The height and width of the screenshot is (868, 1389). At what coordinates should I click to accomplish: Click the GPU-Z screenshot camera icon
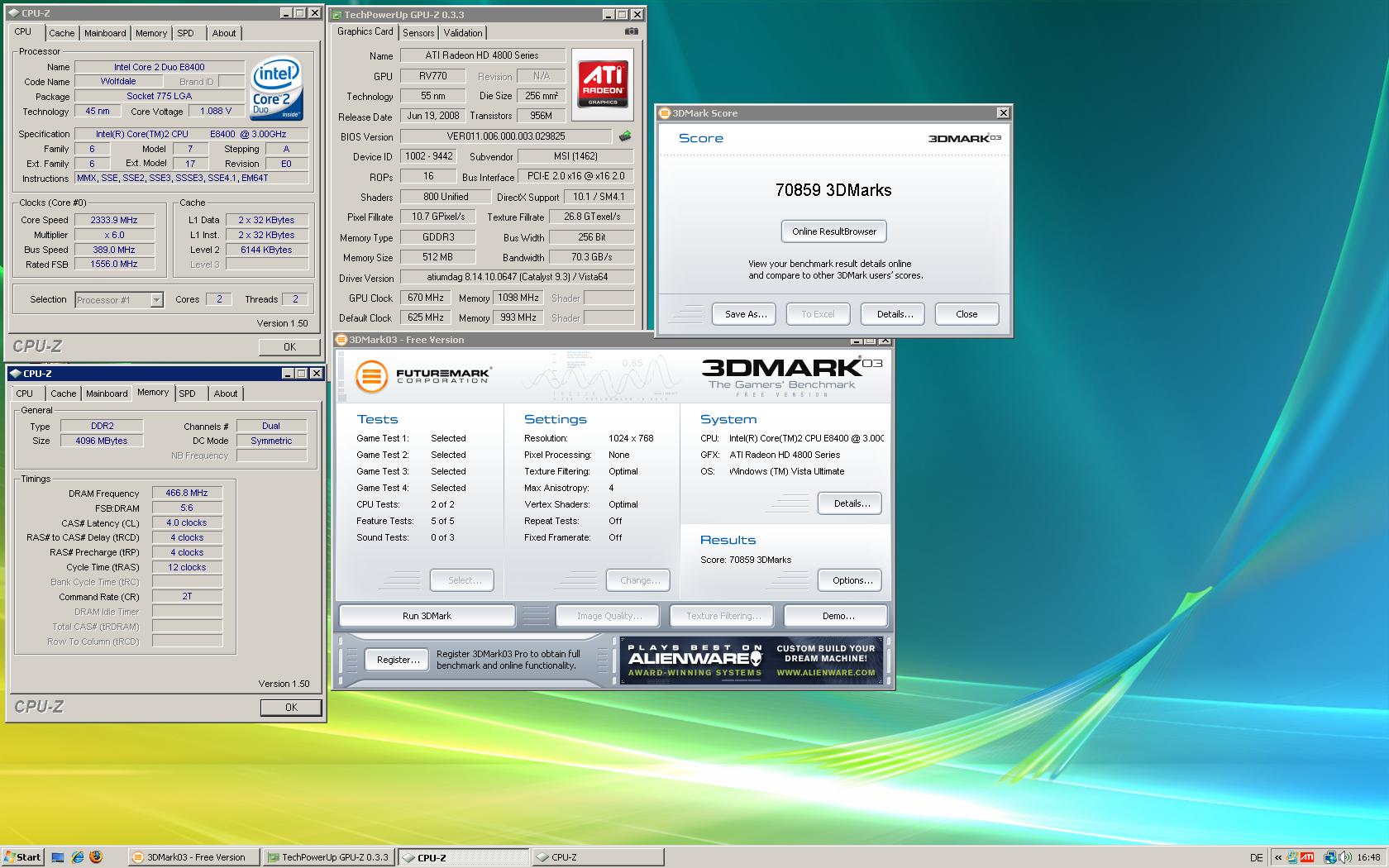(x=631, y=31)
